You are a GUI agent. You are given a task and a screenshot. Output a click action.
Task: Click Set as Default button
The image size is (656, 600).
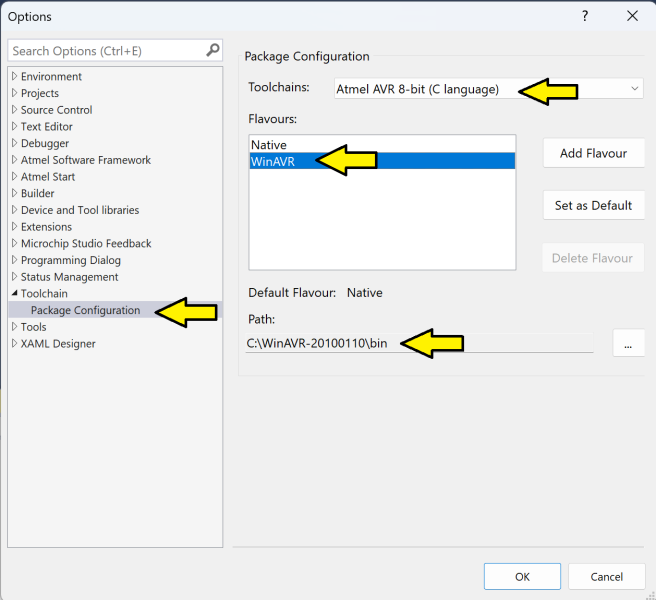pyautogui.click(x=593, y=205)
